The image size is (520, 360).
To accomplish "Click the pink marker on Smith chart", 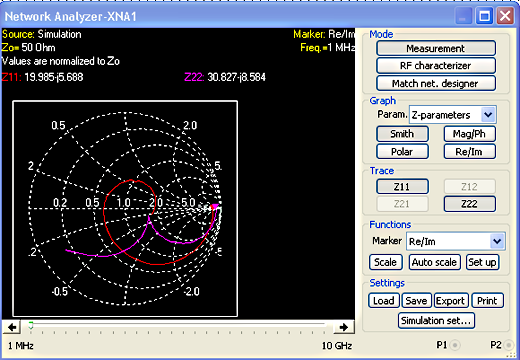I will (215, 206).
